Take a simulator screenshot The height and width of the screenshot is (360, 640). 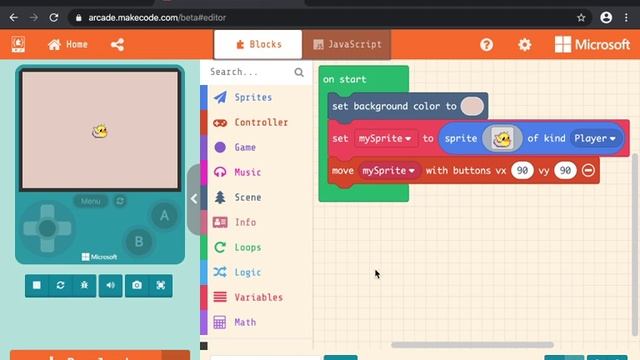coord(137,285)
